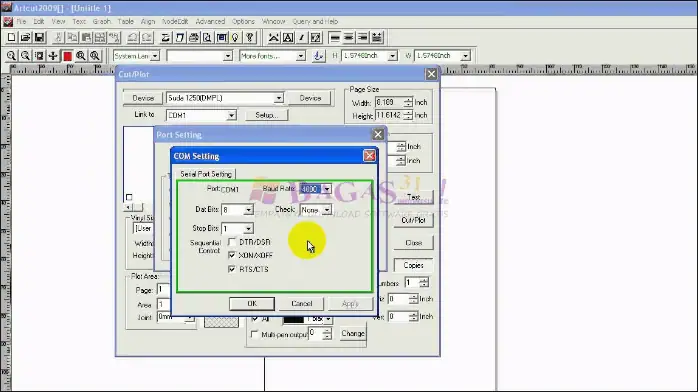Click the Save floppy disk icon
The height and width of the screenshot is (392, 698).
[39, 38]
